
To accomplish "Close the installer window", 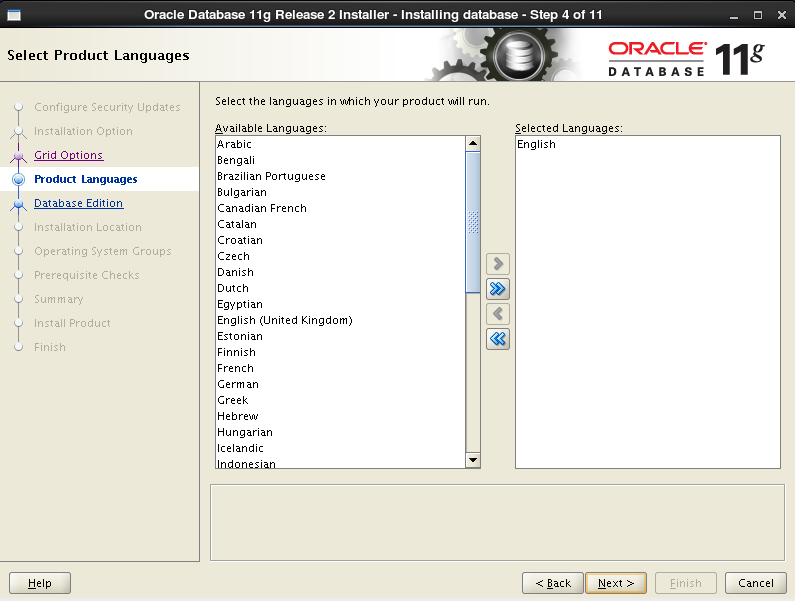I will coord(781,15).
